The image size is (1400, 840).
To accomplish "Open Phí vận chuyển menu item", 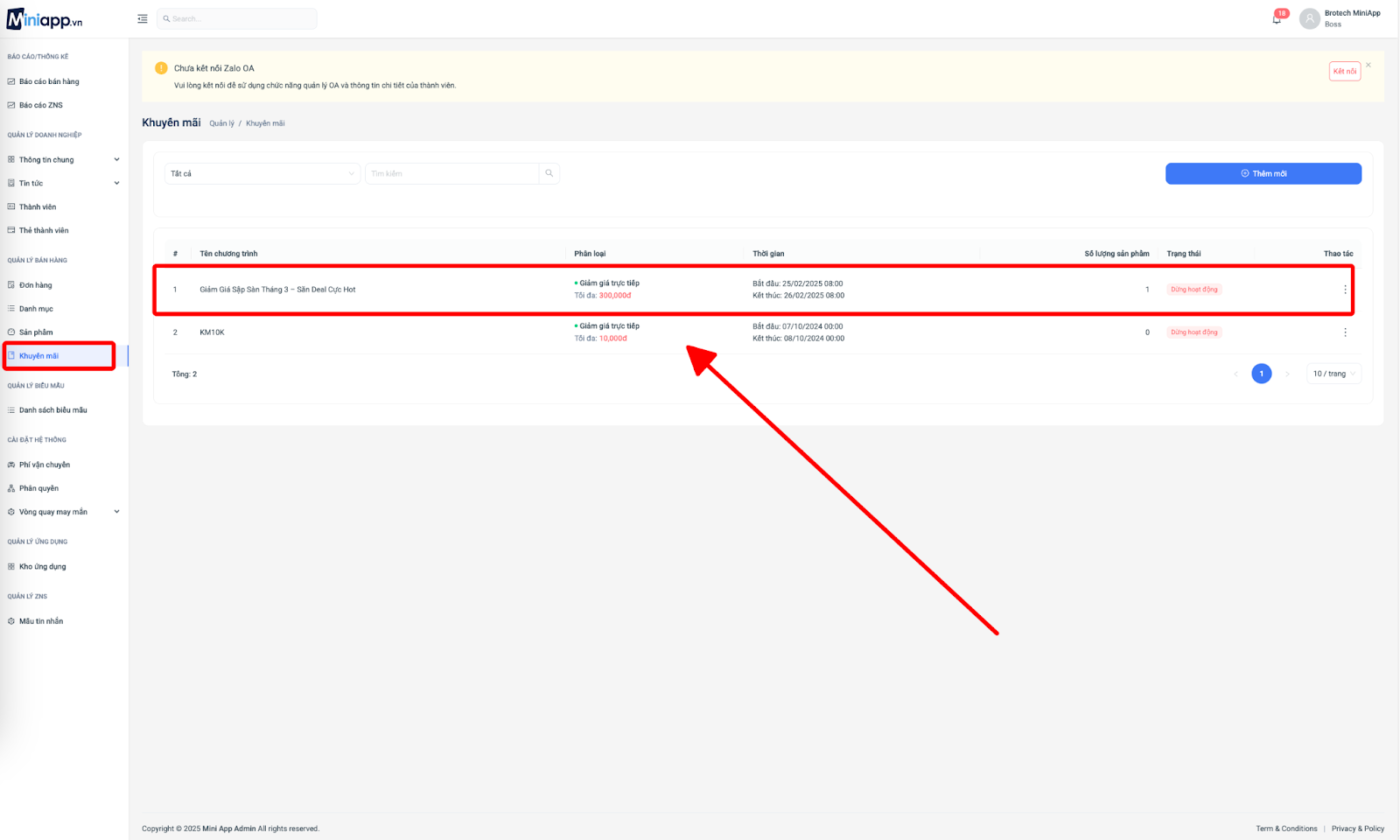I will (45, 465).
